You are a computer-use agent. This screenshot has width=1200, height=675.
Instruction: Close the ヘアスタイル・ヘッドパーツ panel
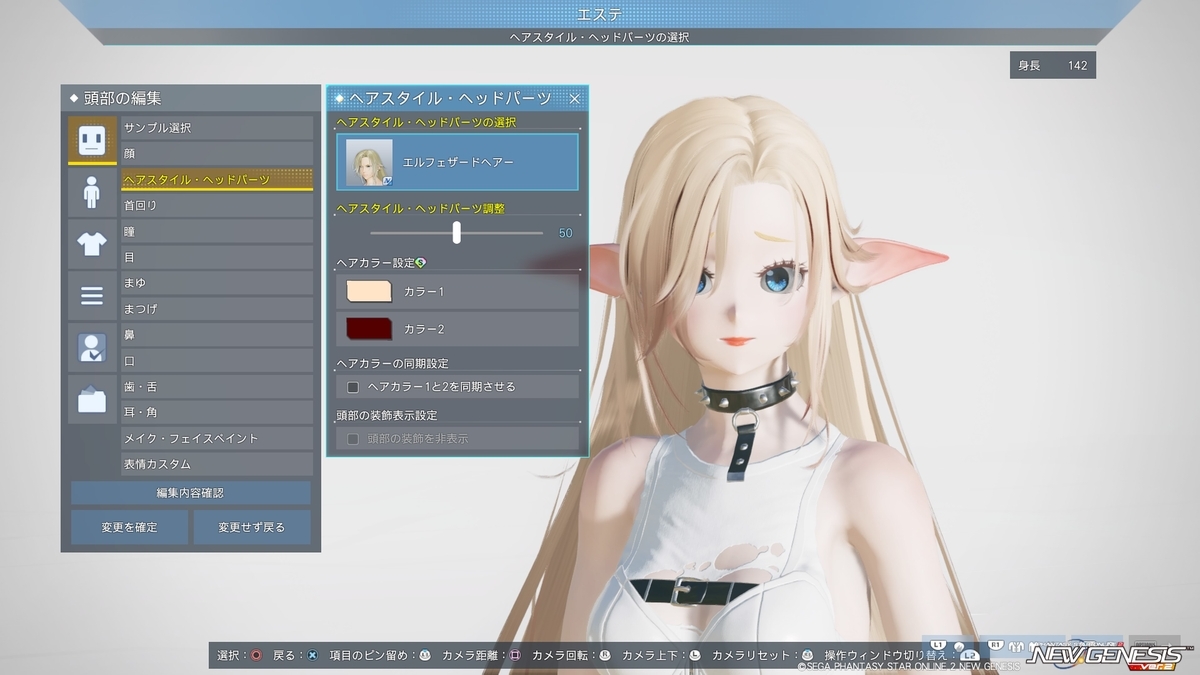pyautogui.click(x=575, y=98)
